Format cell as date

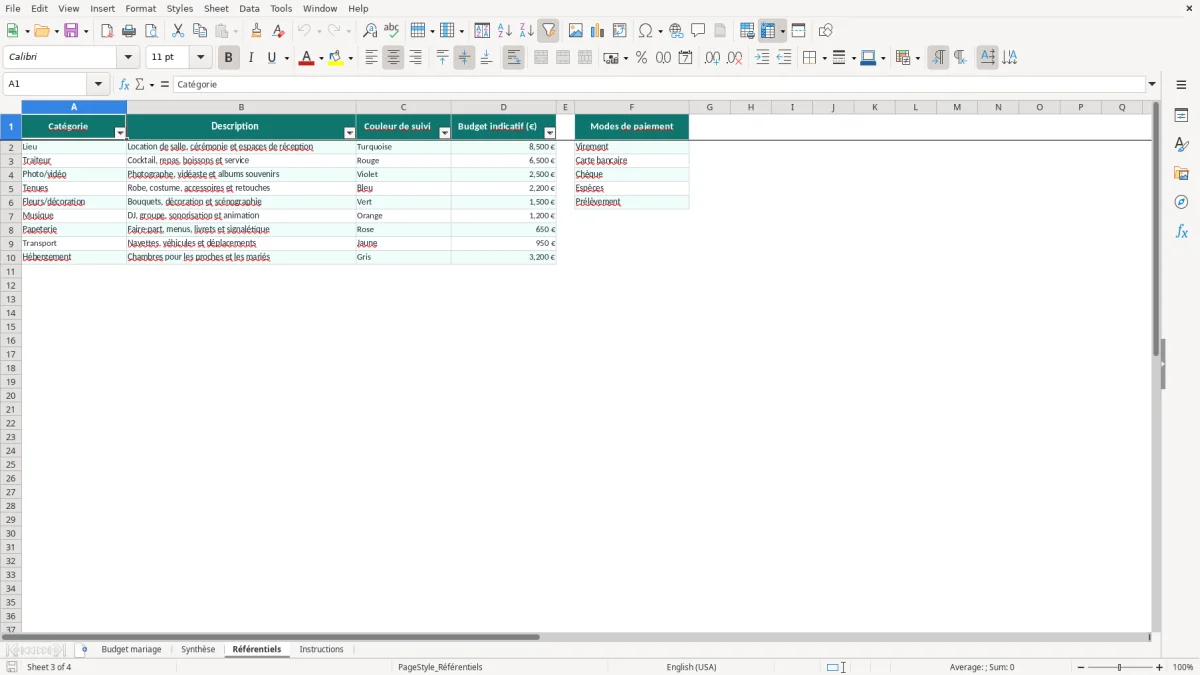click(x=686, y=58)
